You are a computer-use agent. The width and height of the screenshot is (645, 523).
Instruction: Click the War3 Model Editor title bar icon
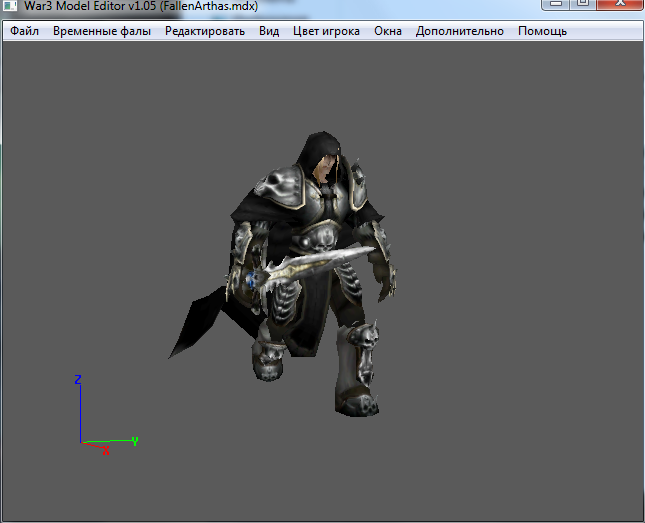pos(10,5)
